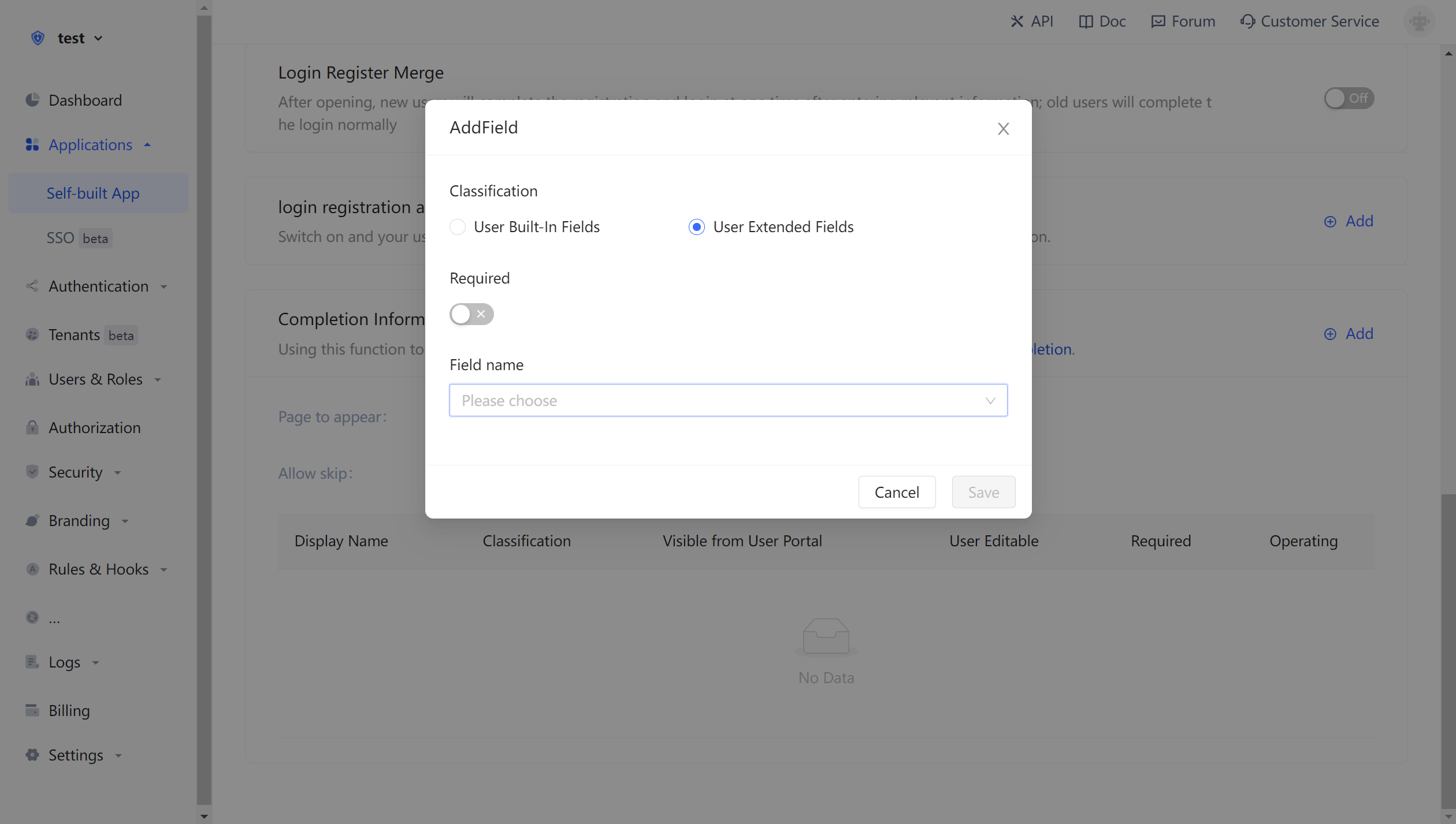
Task: Click the Customer Service headset icon
Action: [1247, 22]
